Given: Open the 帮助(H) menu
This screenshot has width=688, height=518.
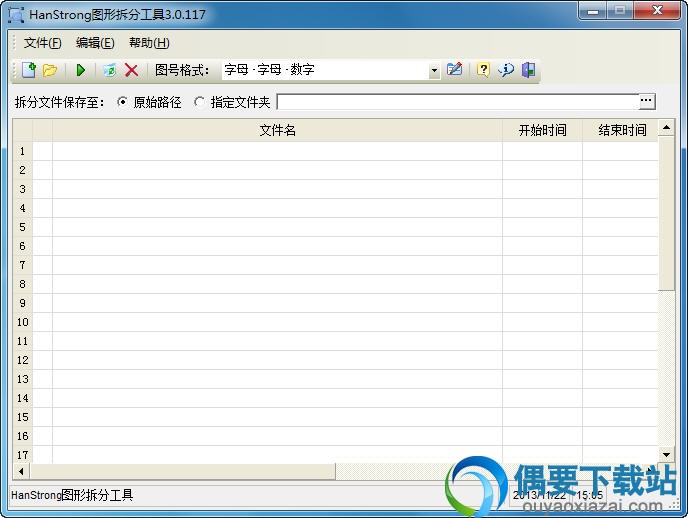Looking at the screenshot, I should coord(149,43).
